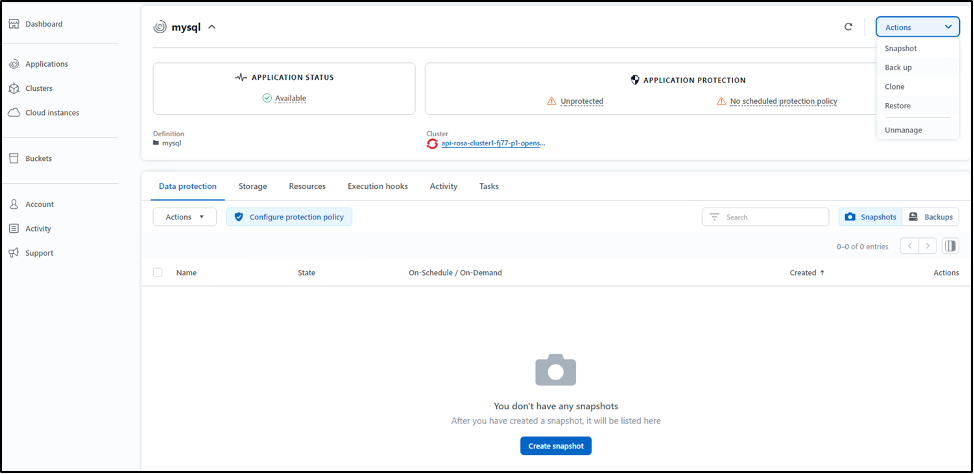The image size is (974, 474).
Task: Click the 0–0 of 0 entries text
Action: pos(862,247)
